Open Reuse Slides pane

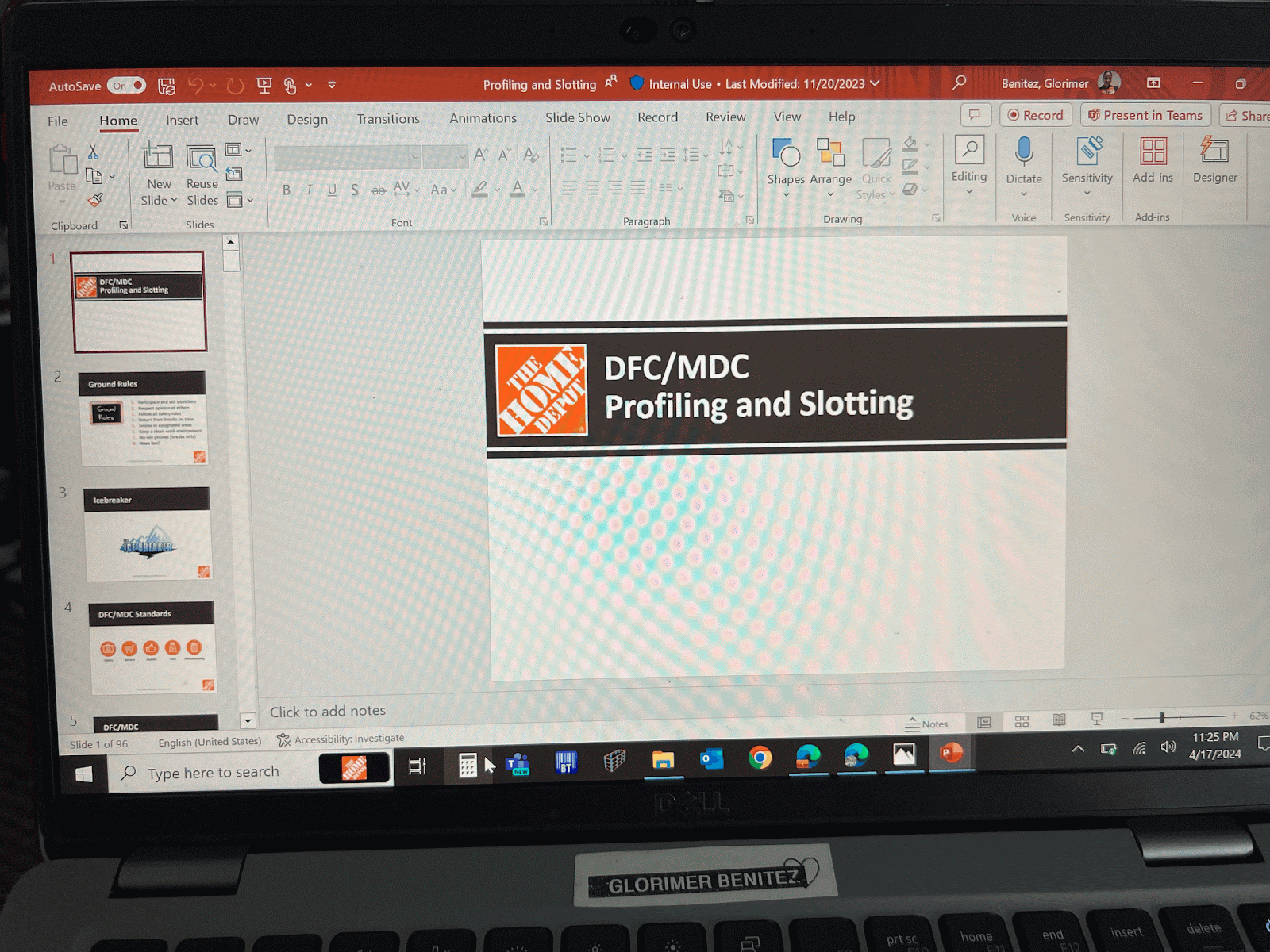point(202,176)
